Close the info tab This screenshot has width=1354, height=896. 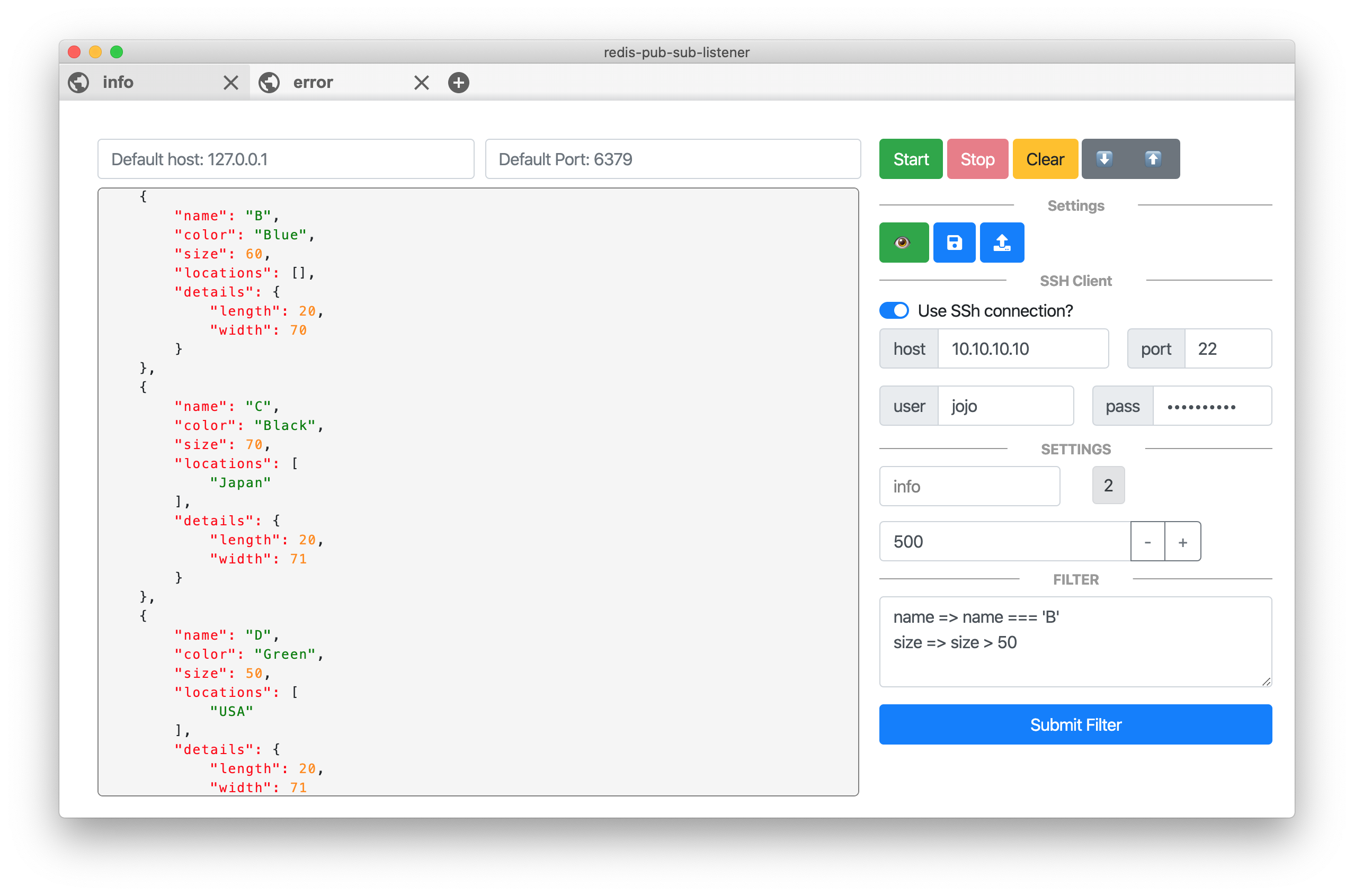(x=231, y=83)
